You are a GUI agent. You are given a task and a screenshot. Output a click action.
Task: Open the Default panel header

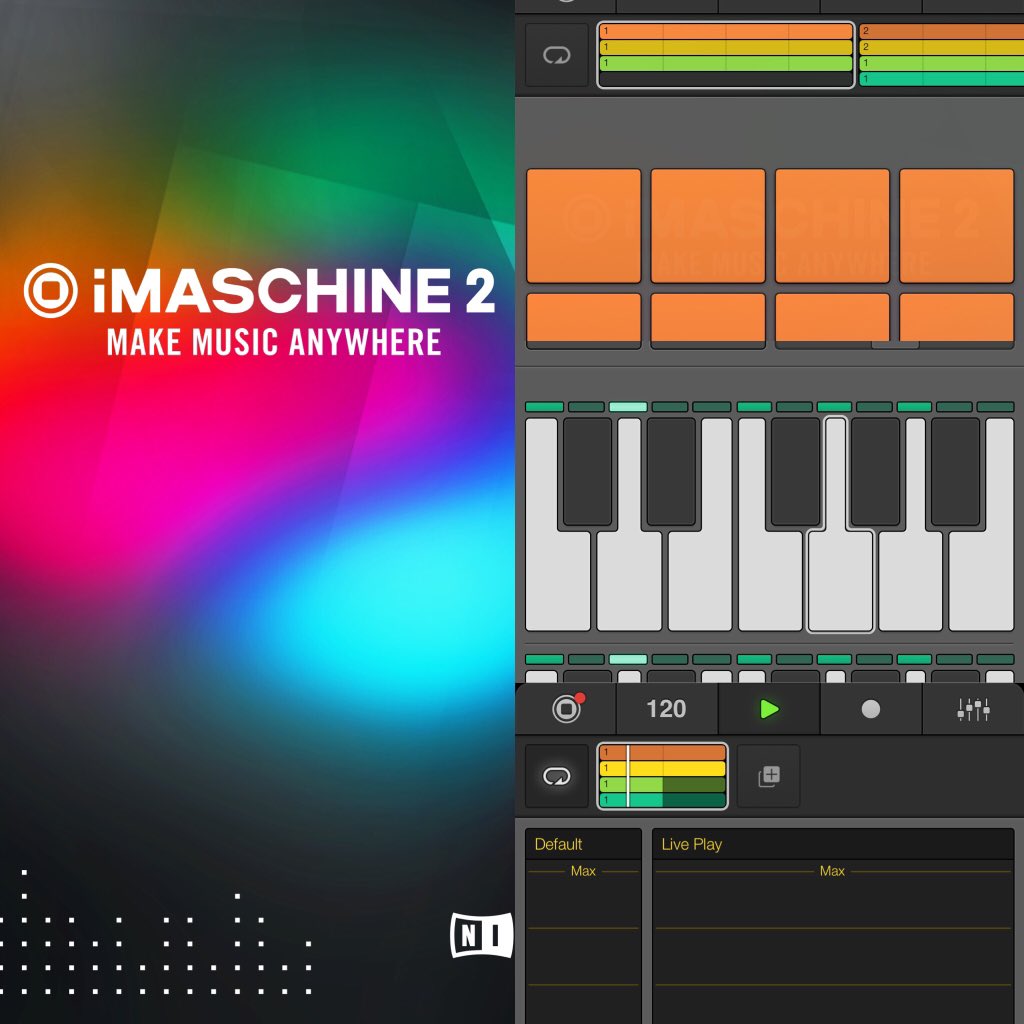point(583,844)
